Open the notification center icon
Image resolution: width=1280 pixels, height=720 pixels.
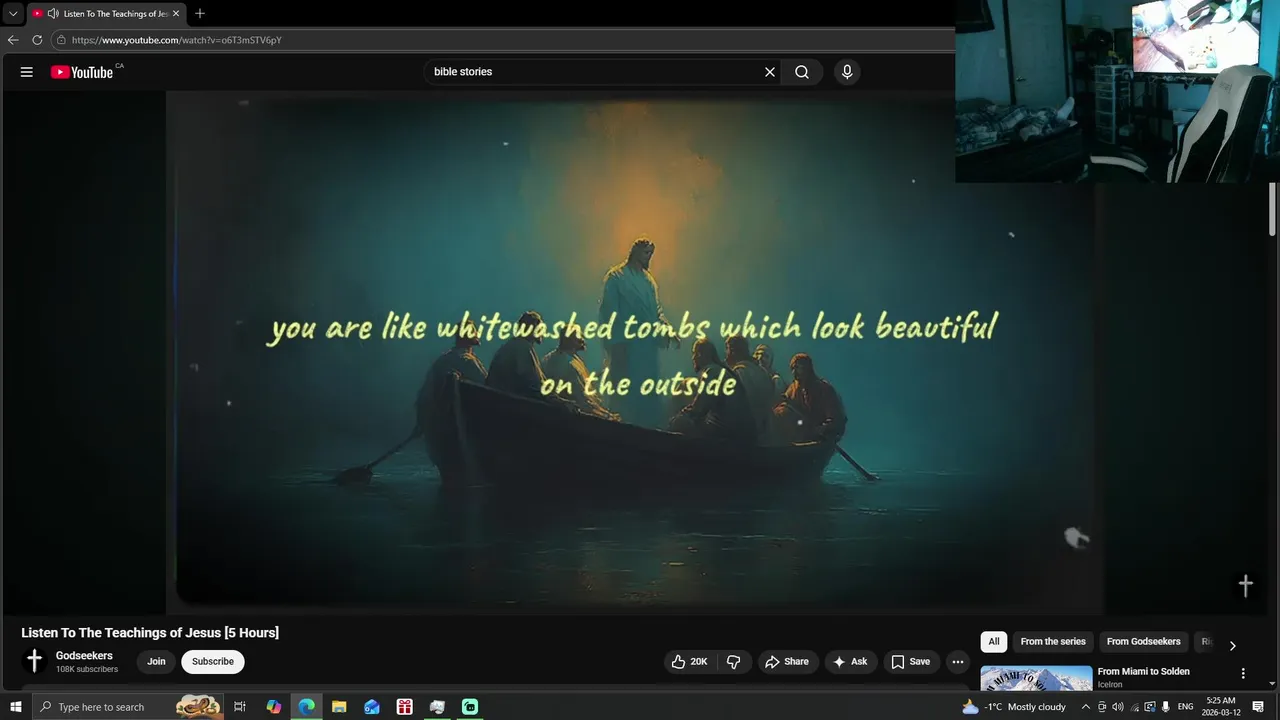pos(1257,707)
